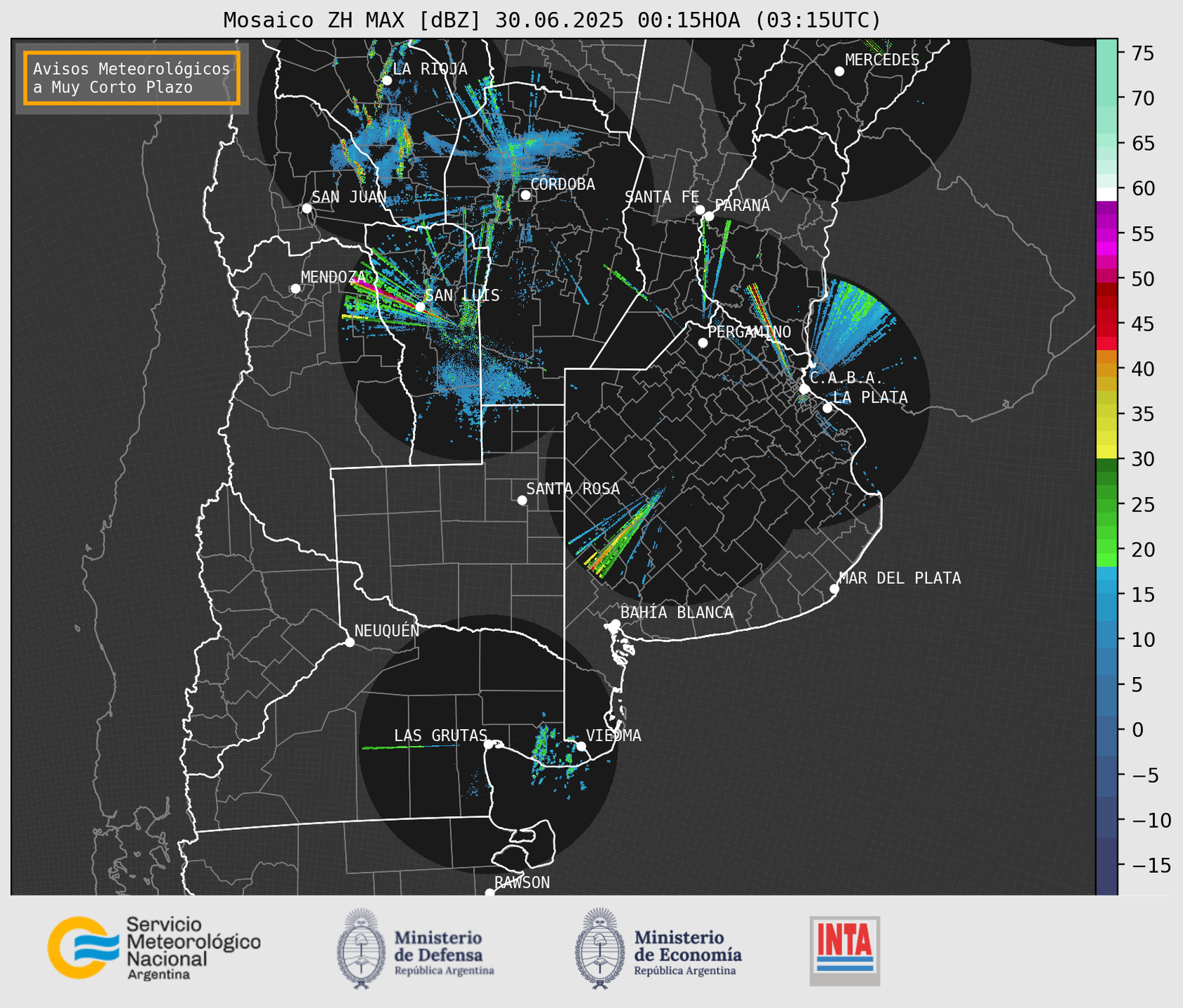
Task: Click the Ministerio de Economía emblem
Action: click(x=599, y=948)
